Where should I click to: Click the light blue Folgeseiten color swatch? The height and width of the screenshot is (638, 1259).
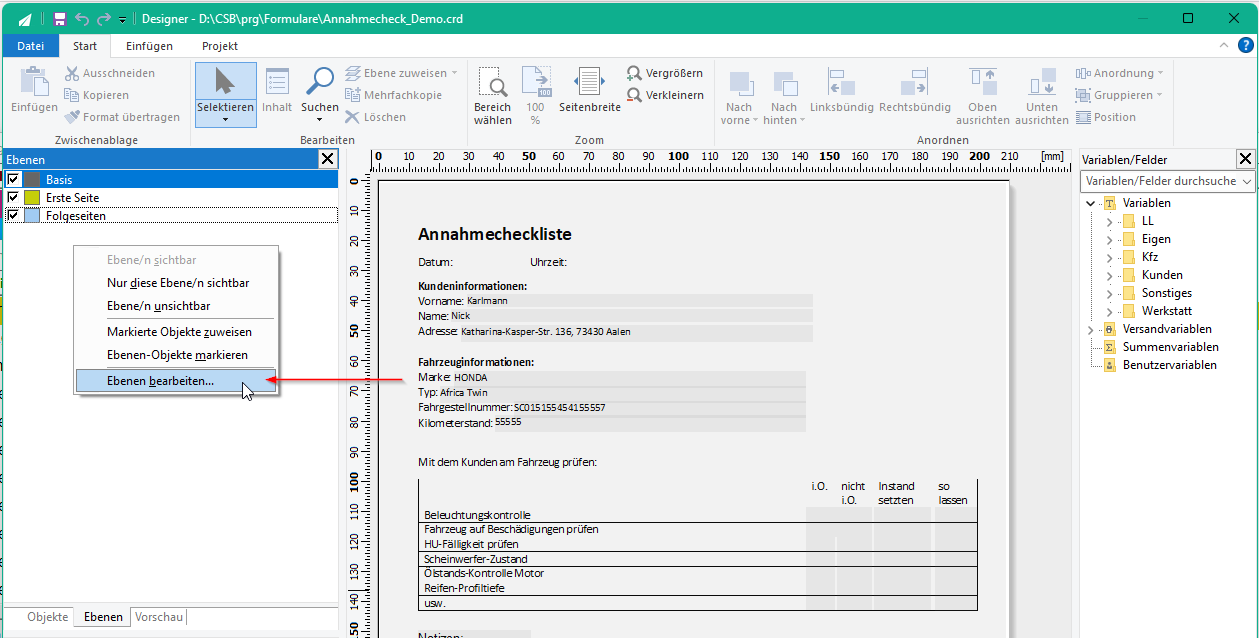point(32,216)
